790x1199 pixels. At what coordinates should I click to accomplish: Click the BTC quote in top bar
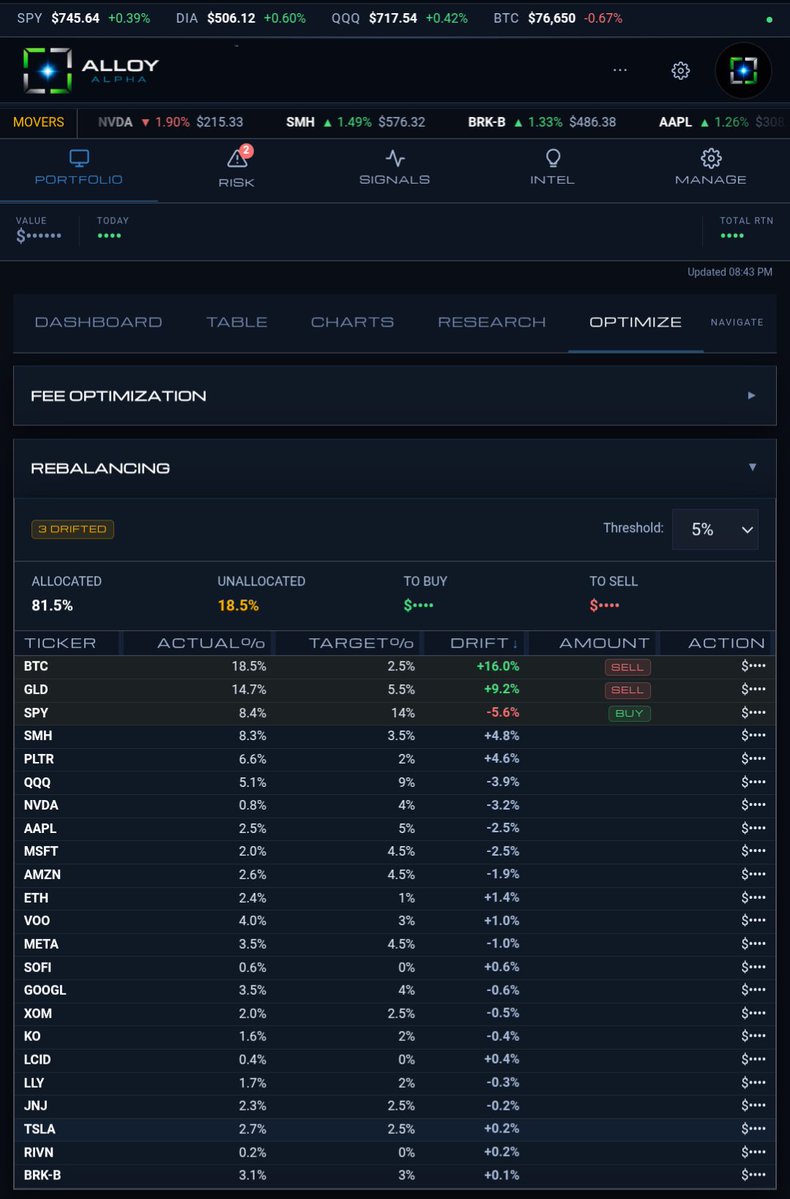[x=558, y=18]
